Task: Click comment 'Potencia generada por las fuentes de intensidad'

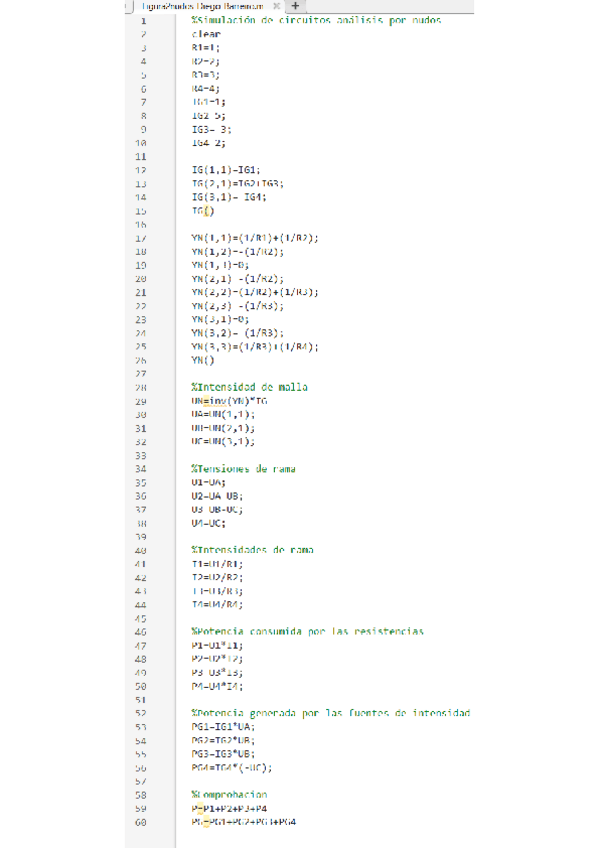Action: pyautogui.click(x=330, y=713)
